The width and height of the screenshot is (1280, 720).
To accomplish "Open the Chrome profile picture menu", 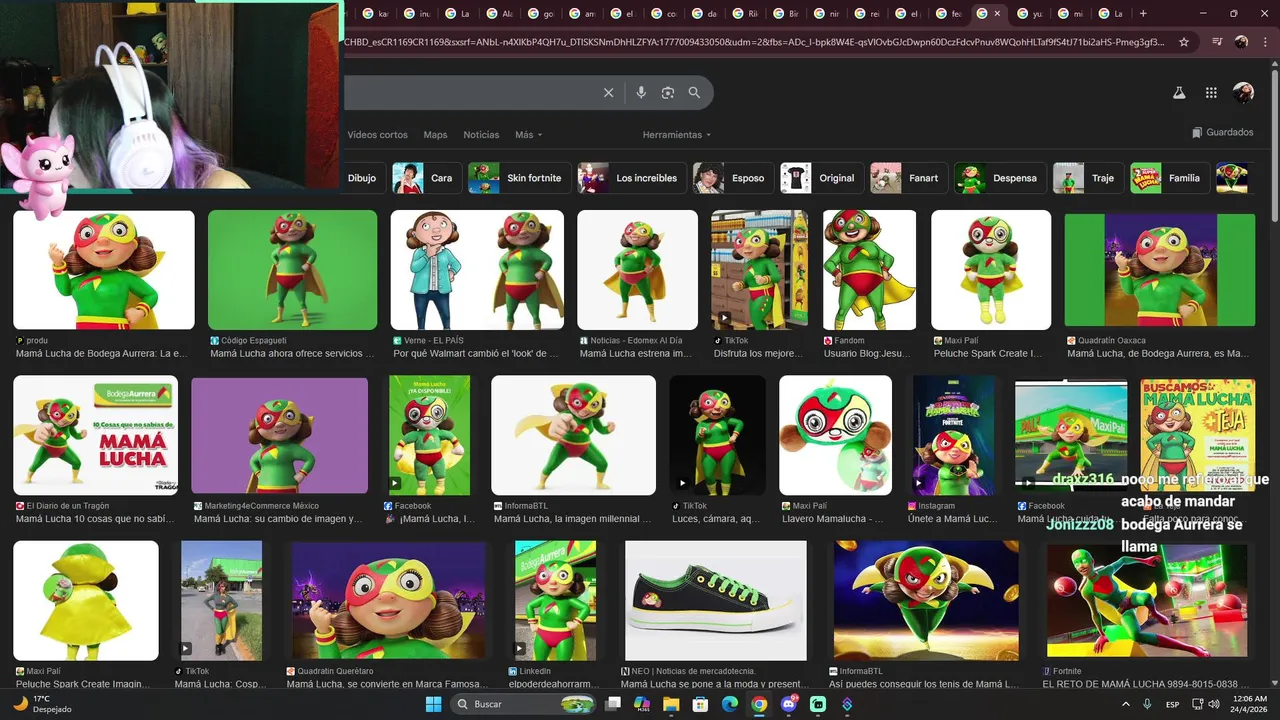I will click(1241, 42).
